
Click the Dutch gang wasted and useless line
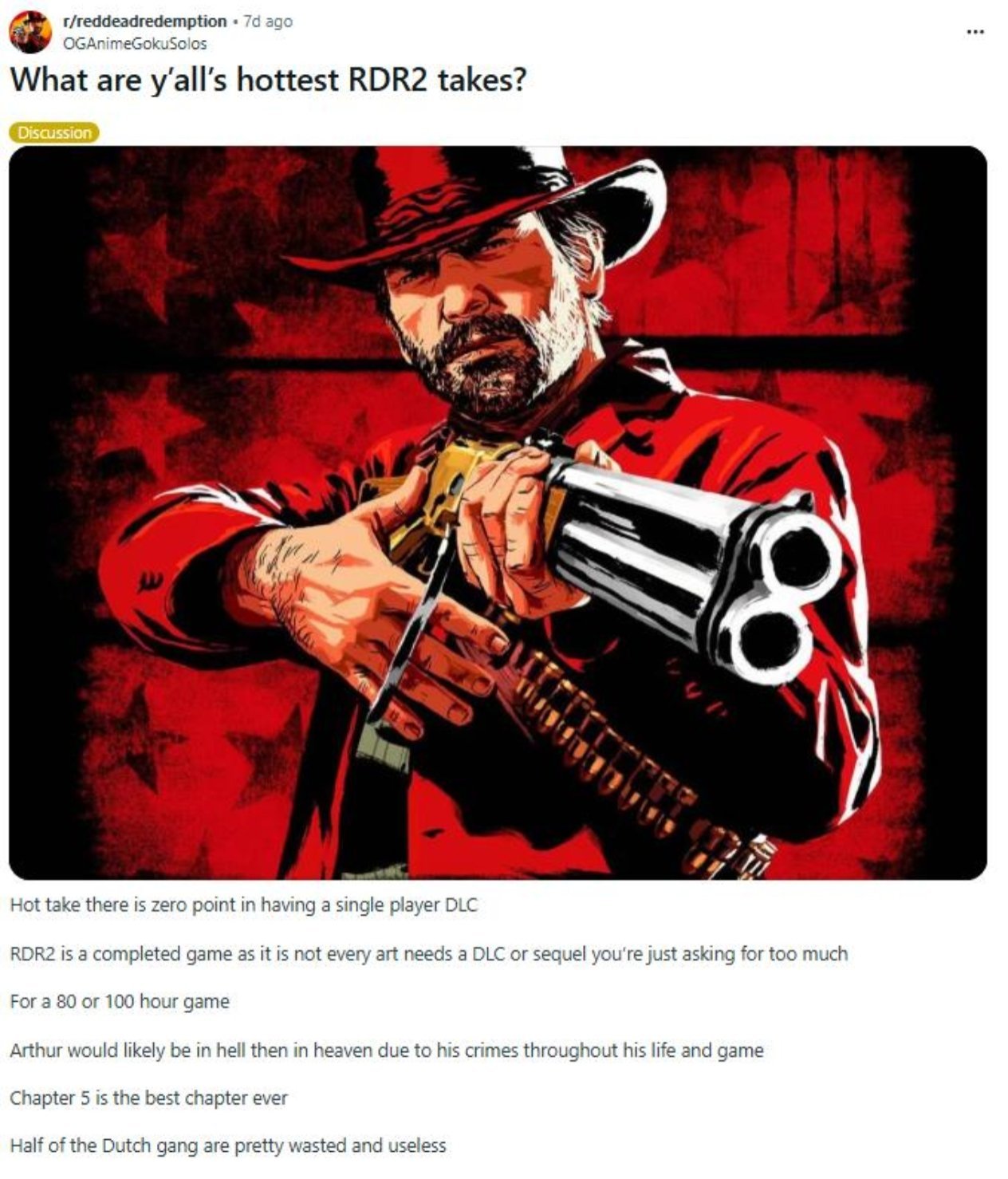pos(228,1145)
